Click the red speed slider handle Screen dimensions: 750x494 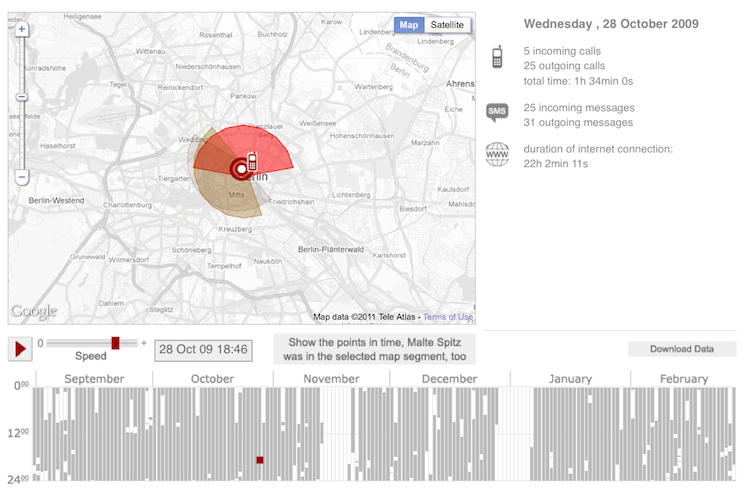tap(116, 343)
